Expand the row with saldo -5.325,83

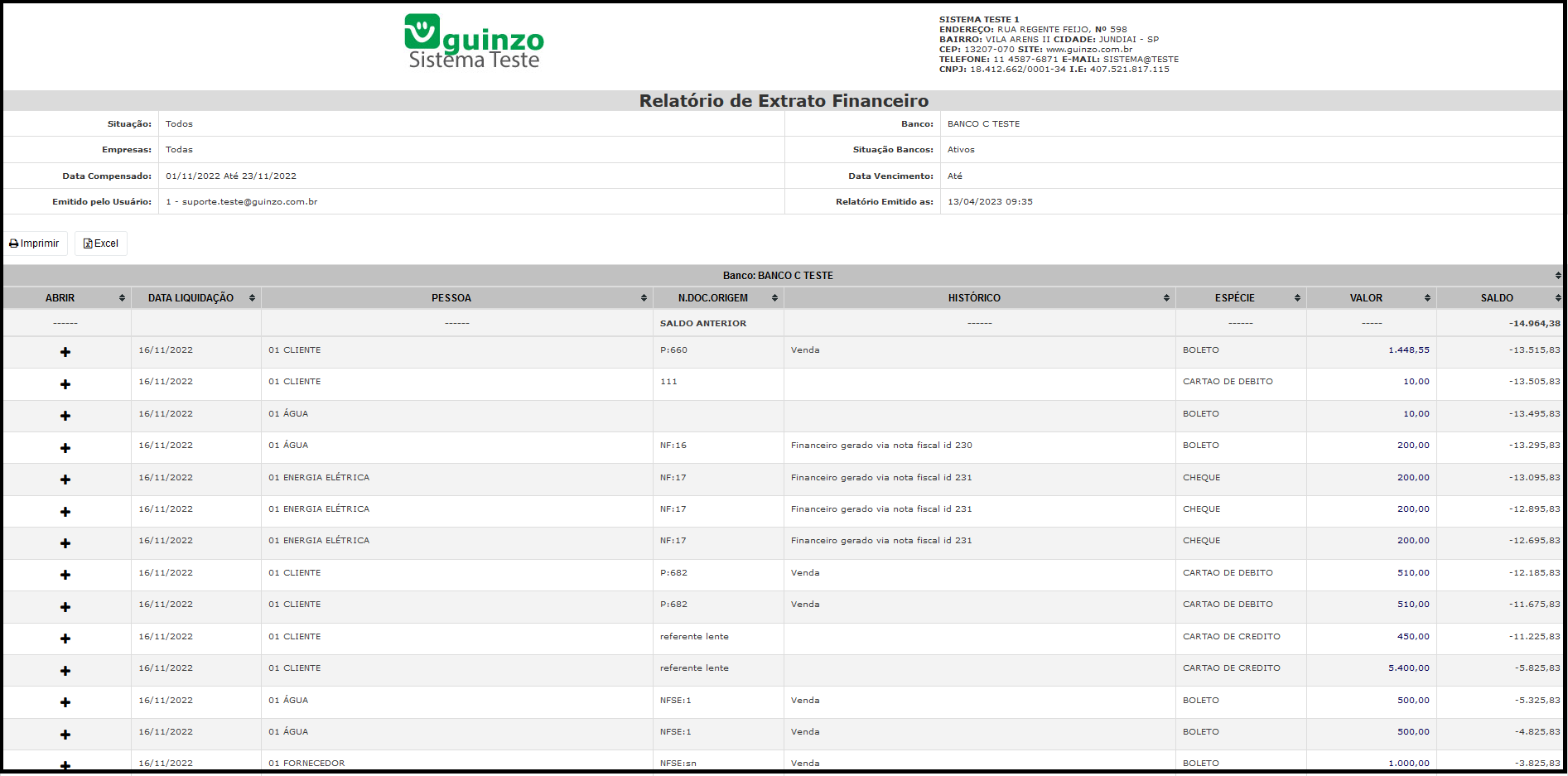tap(65, 702)
